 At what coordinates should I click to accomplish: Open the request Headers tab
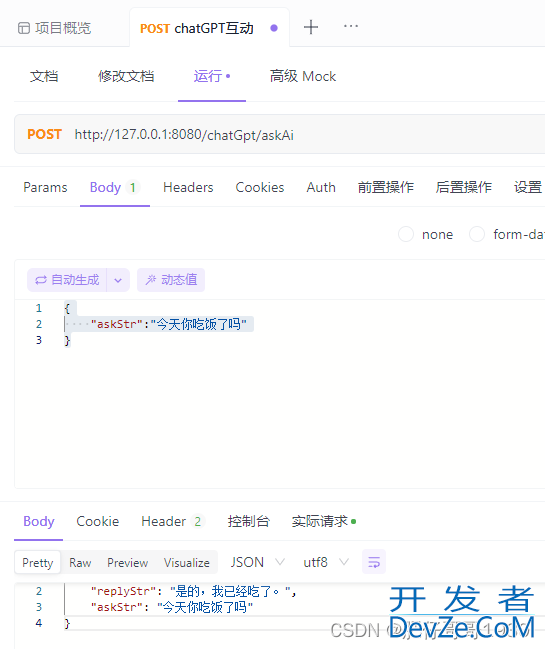(188, 187)
